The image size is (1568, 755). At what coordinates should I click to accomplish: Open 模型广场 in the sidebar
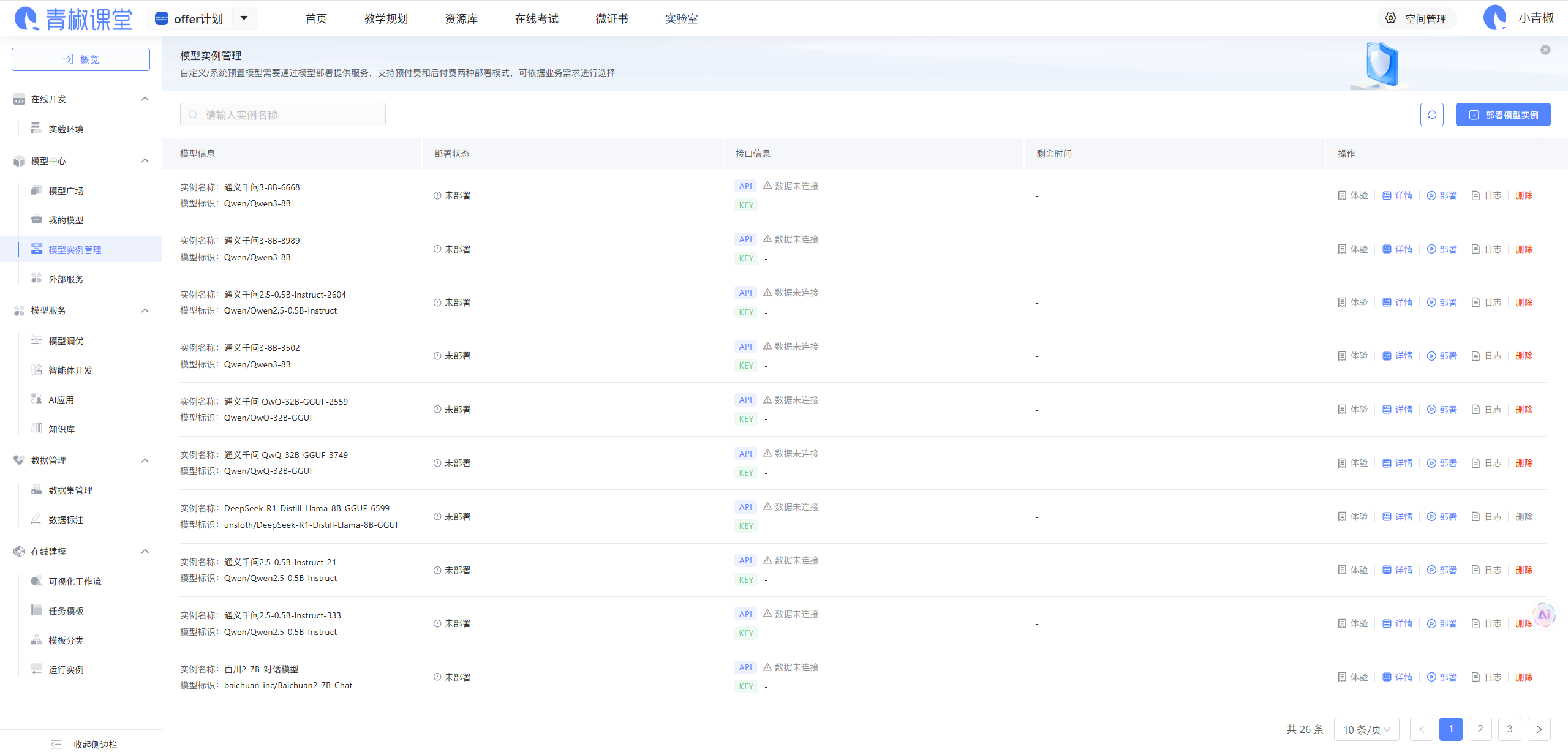tap(66, 191)
